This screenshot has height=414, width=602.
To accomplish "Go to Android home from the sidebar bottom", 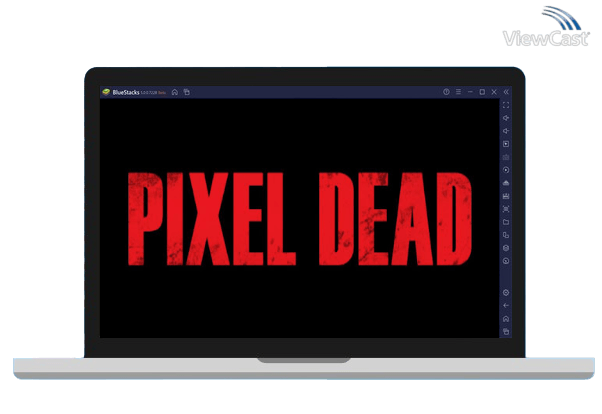I will 506,319.
